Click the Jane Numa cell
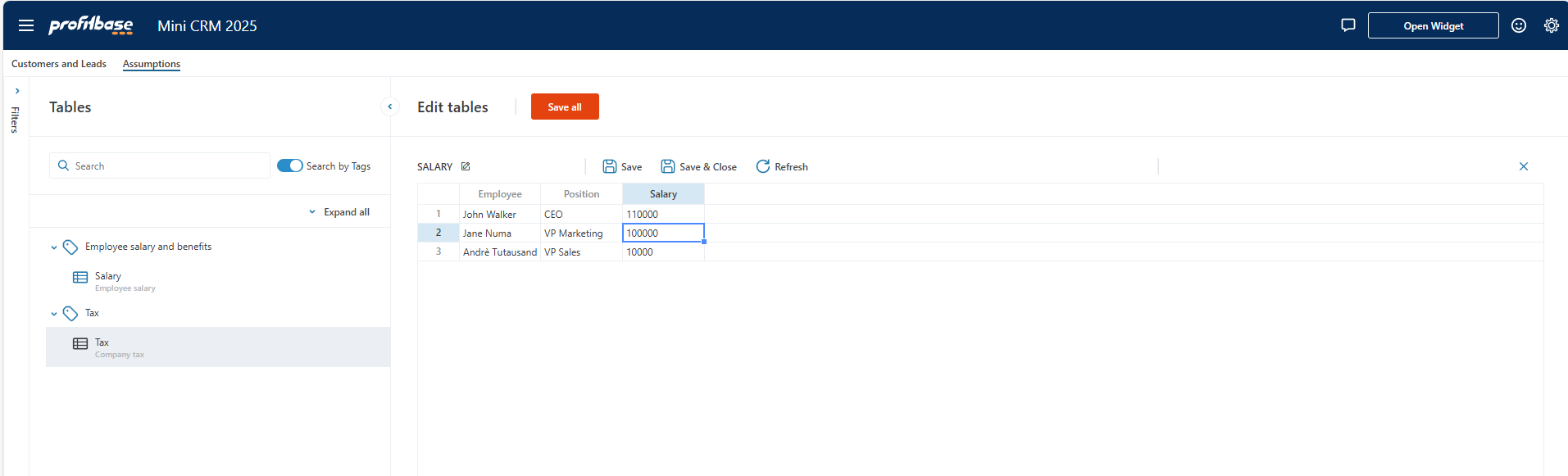1568x476 pixels. click(500, 233)
